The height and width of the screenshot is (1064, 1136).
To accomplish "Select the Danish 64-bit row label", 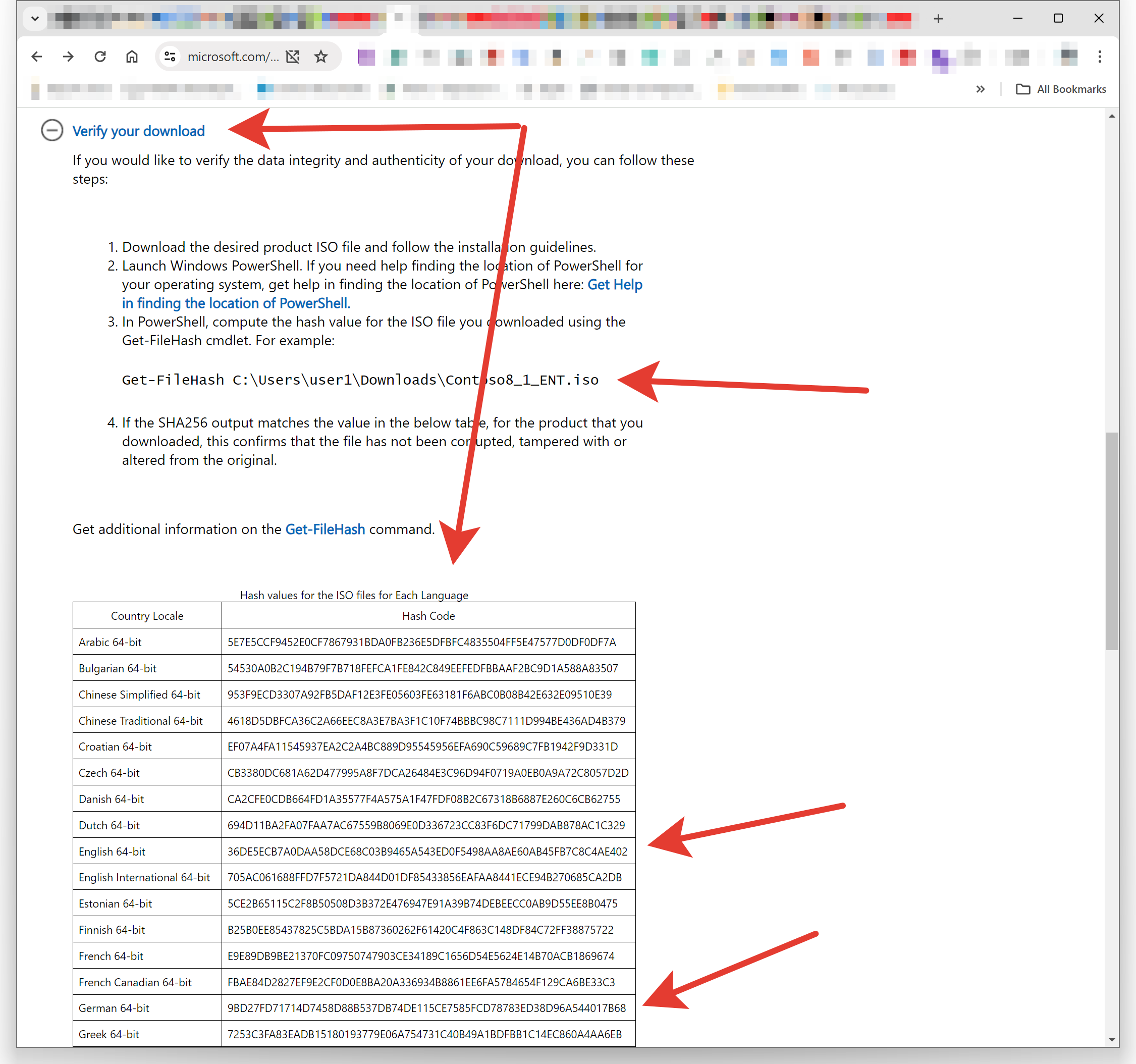I will 112,799.
